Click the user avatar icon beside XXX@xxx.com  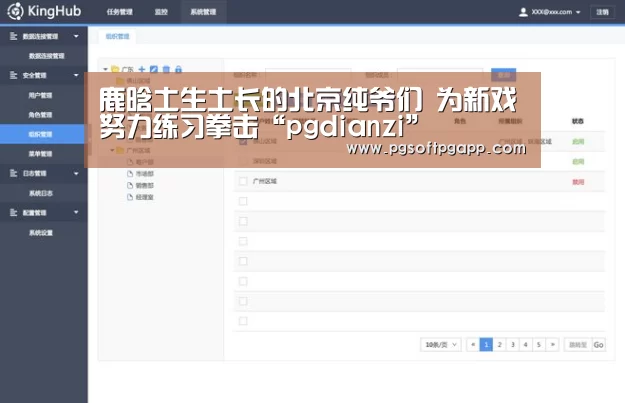(x=523, y=12)
